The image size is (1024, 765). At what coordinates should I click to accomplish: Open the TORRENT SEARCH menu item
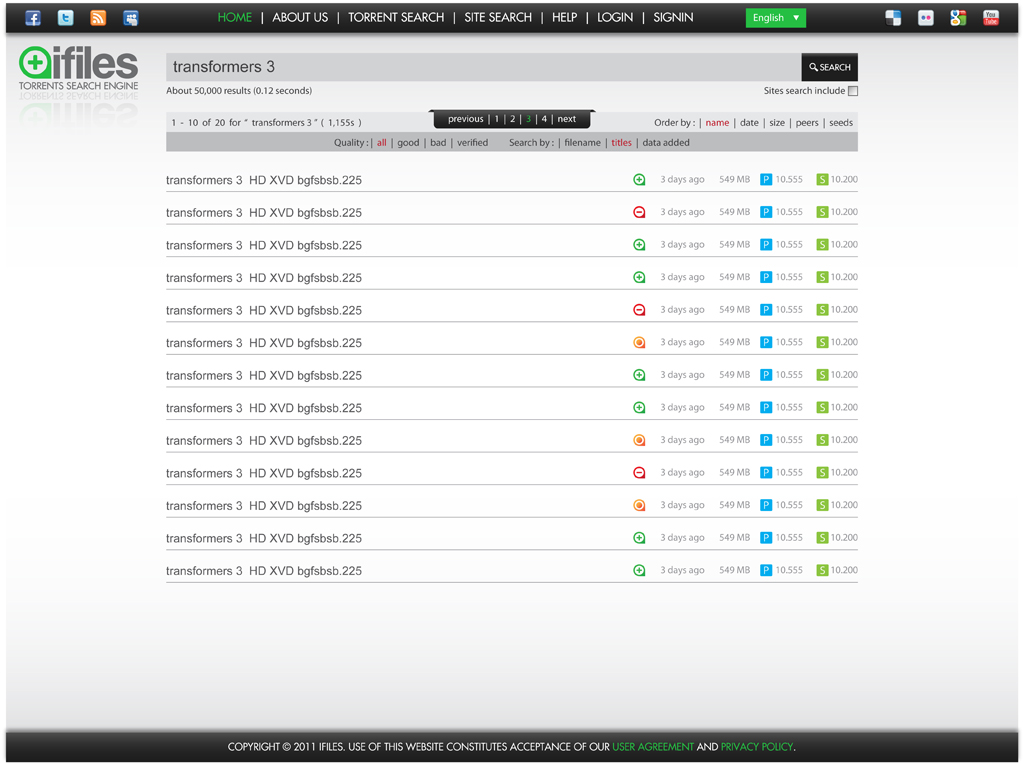396,18
